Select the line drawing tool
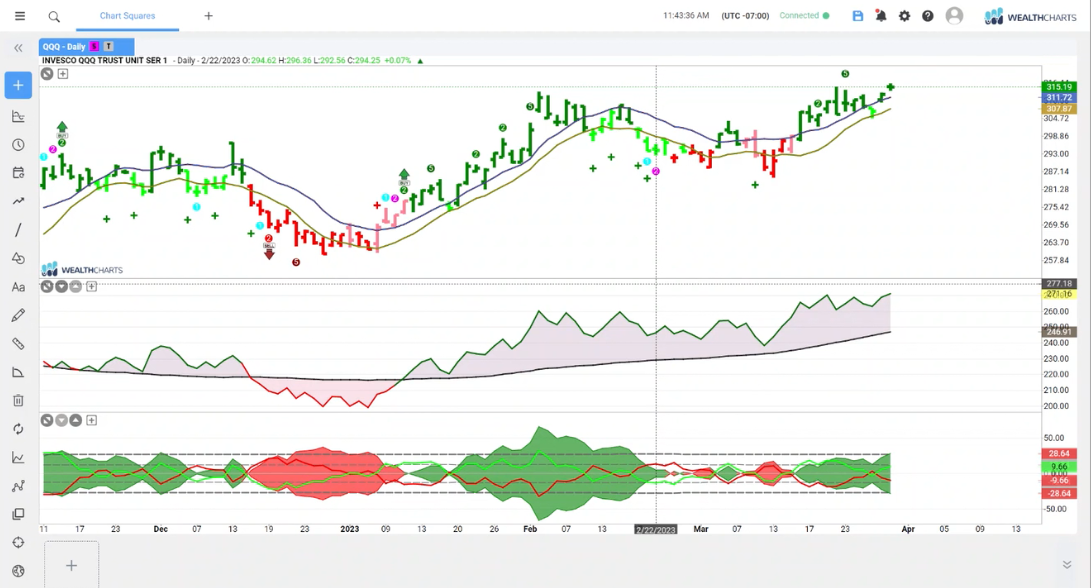 click(x=18, y=230)
